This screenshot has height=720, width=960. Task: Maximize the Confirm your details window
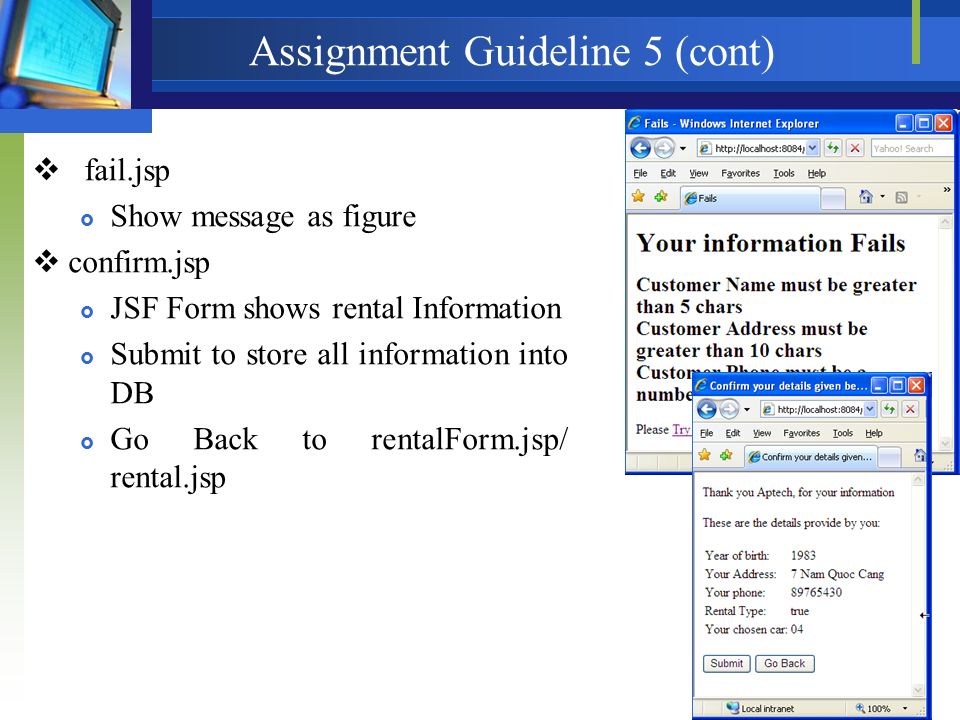point(898,385)
